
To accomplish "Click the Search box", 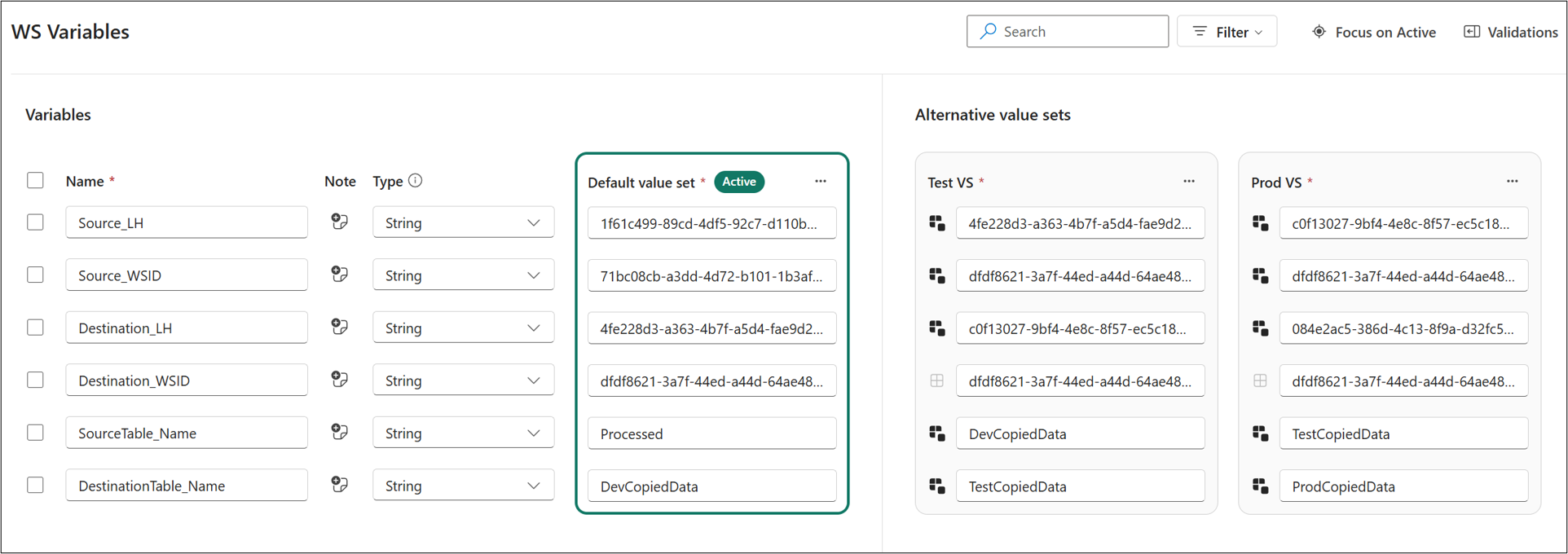I will (1068, 32).
